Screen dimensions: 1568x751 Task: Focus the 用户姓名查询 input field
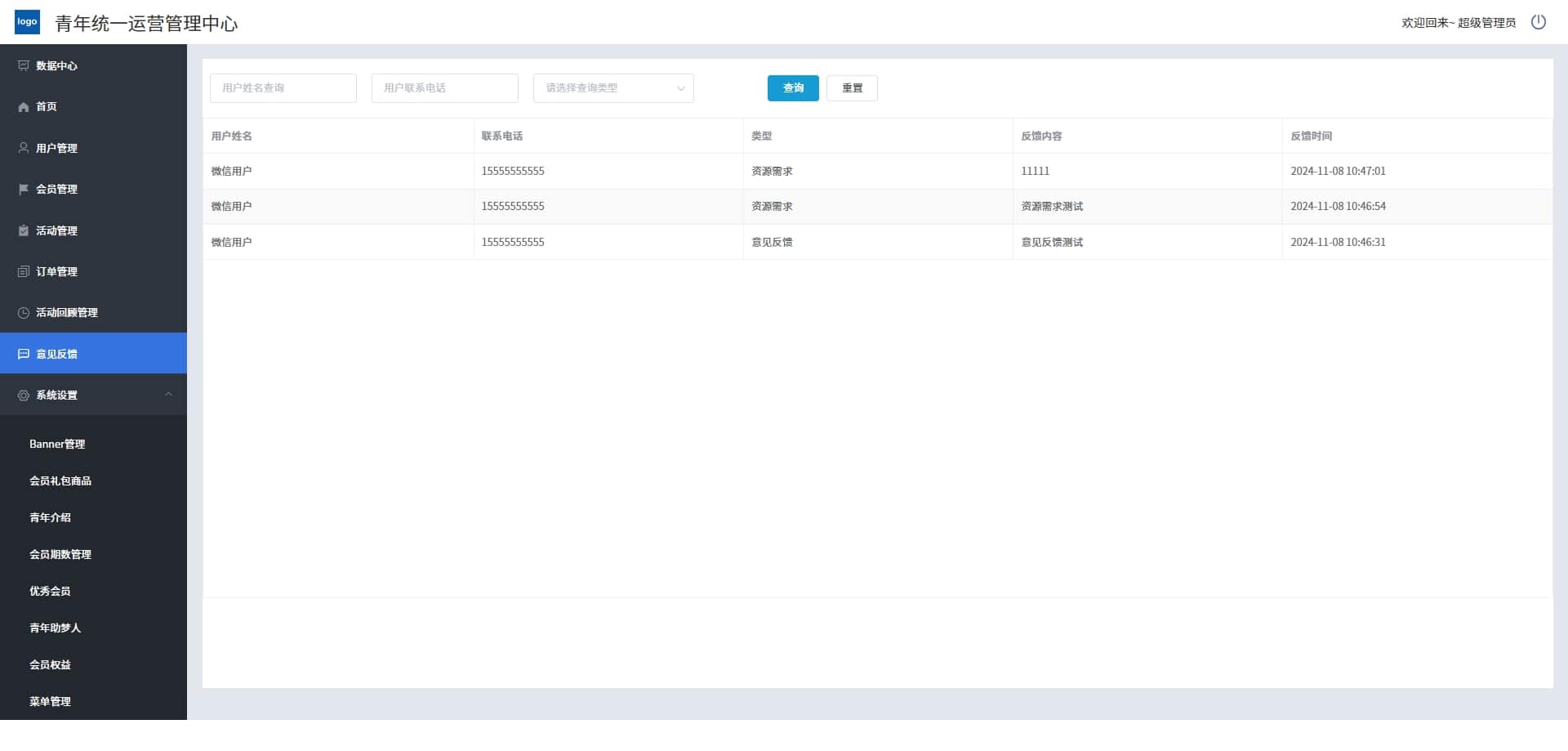click(x=283, y=88)
